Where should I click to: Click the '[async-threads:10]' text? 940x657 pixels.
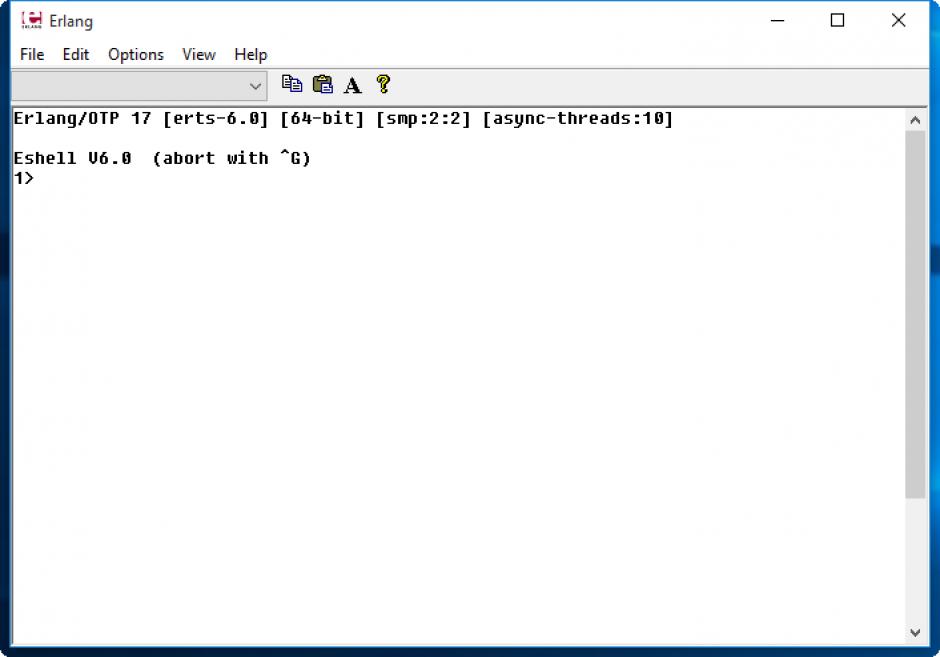578,119
